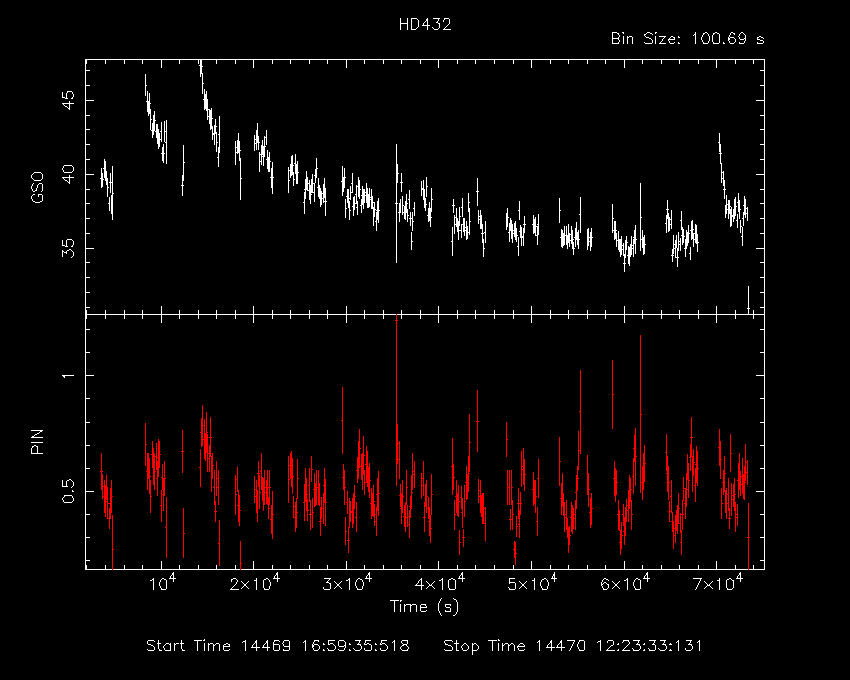Screen dimensions: 850x680
Task: Click the Time (s) axis label
Action: (424, 606)
